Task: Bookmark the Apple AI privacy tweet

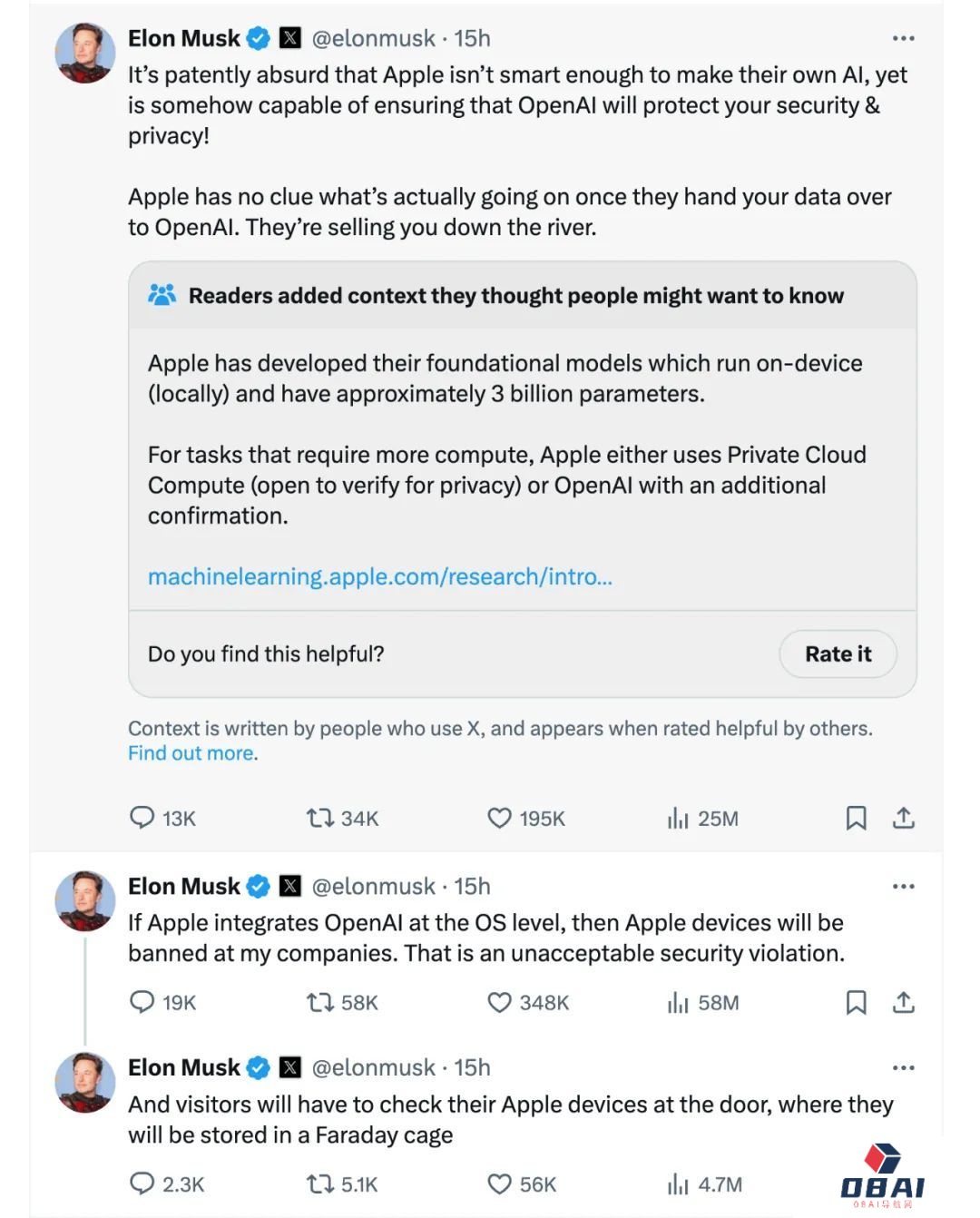Action: tap(856, 818)
